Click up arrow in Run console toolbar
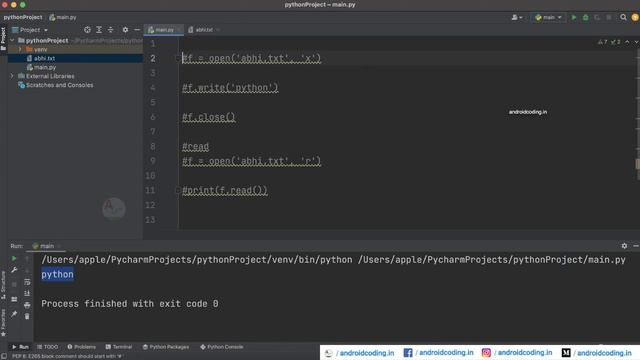Image resolution: width=640 pixels, height=360 pixels. click(27, 258)
